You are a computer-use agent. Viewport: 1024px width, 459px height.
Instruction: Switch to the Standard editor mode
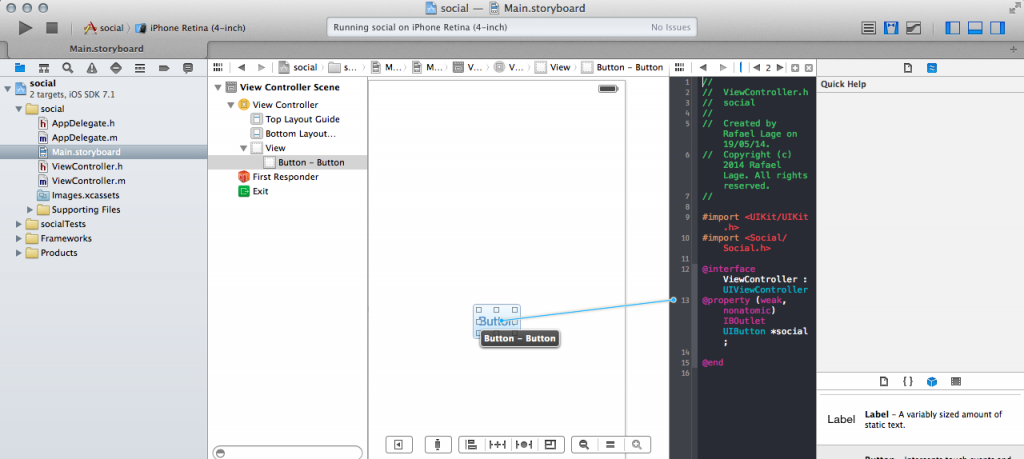tap(869, 28)
